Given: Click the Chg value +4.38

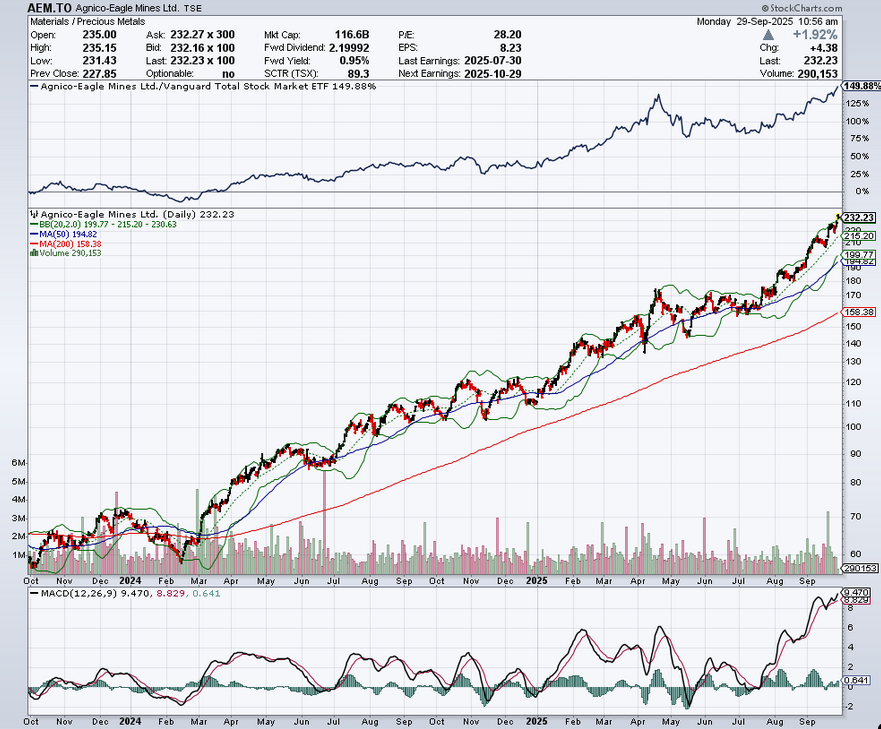Looking at the screenshot, I should pos(824,48).
